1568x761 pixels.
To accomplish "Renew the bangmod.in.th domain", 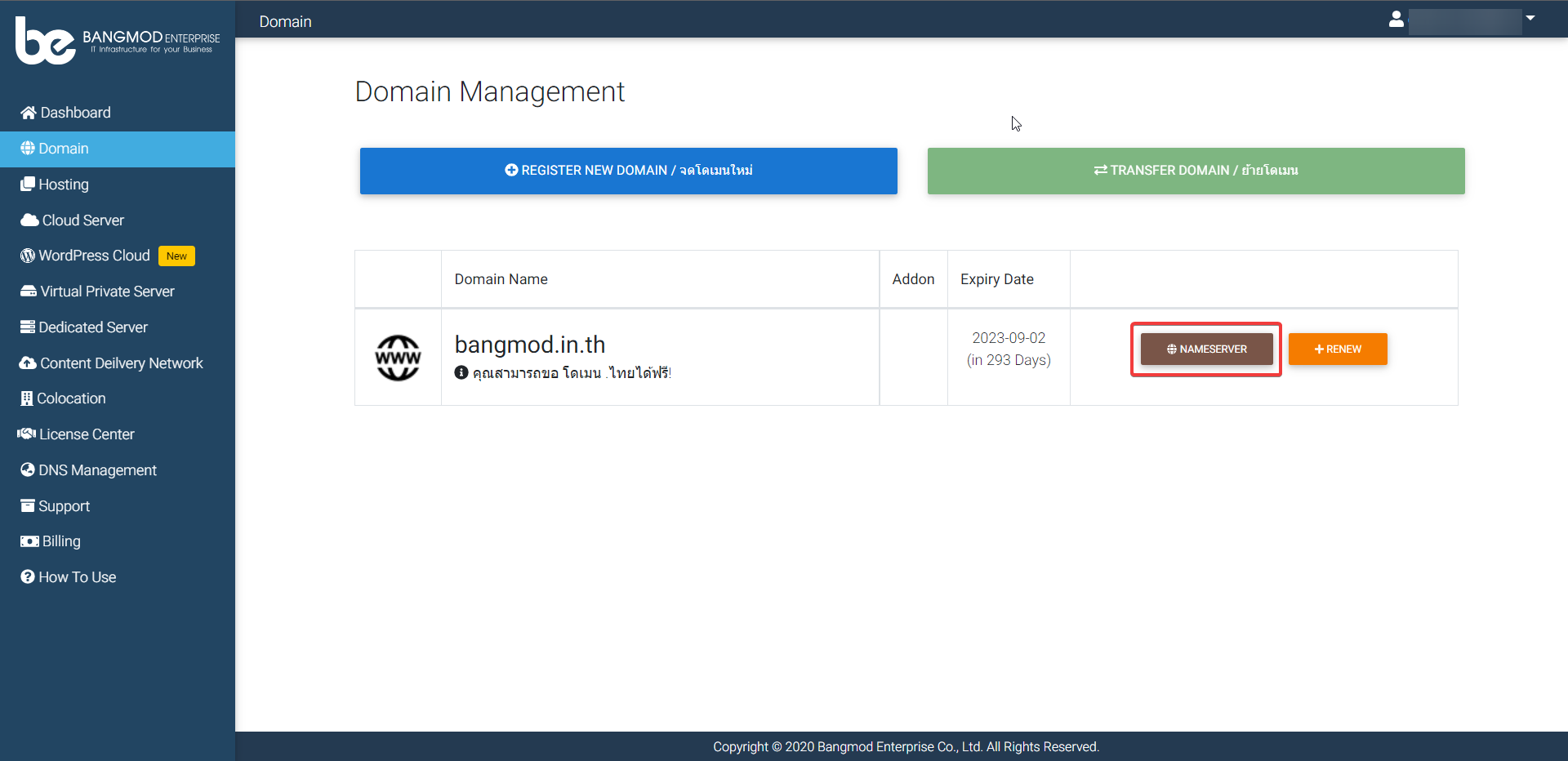I will pos(1337,349).
